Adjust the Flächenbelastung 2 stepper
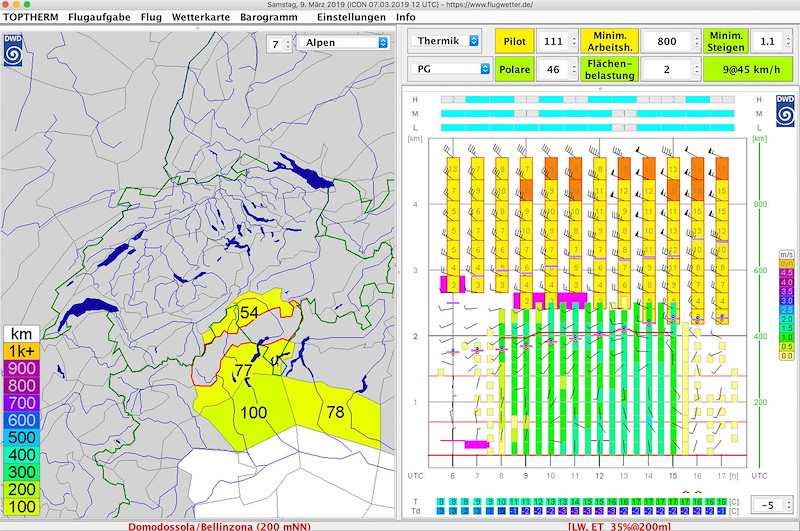 pyautogui.click(x=696, y=69)
